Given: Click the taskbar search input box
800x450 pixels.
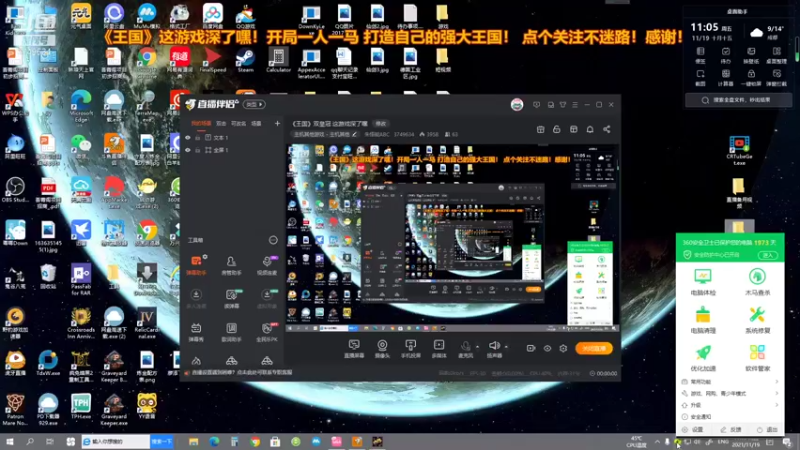Looking at the screenshot, I should (x=116, y=441).
